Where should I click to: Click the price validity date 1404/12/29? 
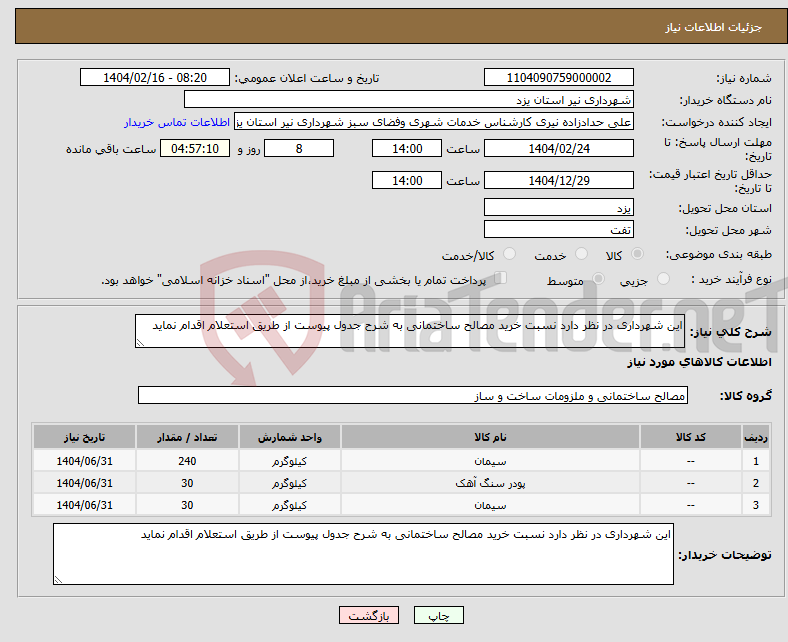(559, 180)
